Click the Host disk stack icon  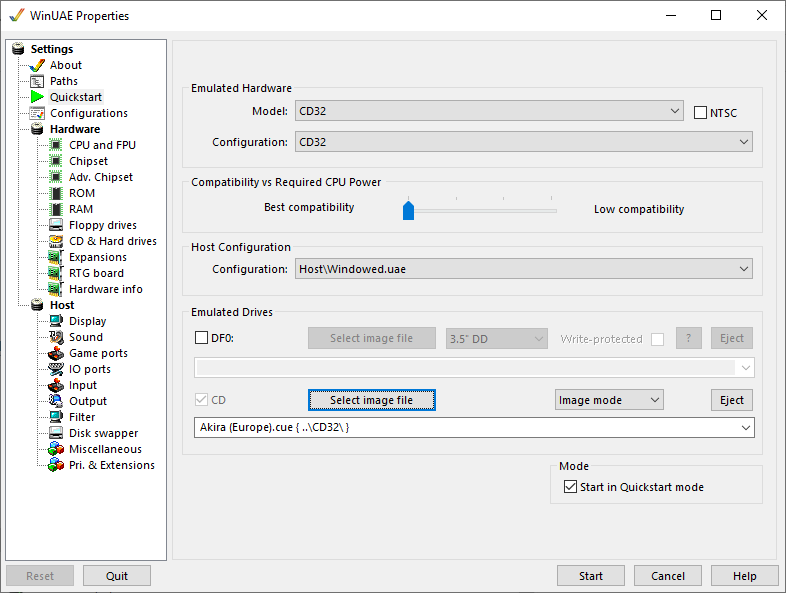click(37, 305)
